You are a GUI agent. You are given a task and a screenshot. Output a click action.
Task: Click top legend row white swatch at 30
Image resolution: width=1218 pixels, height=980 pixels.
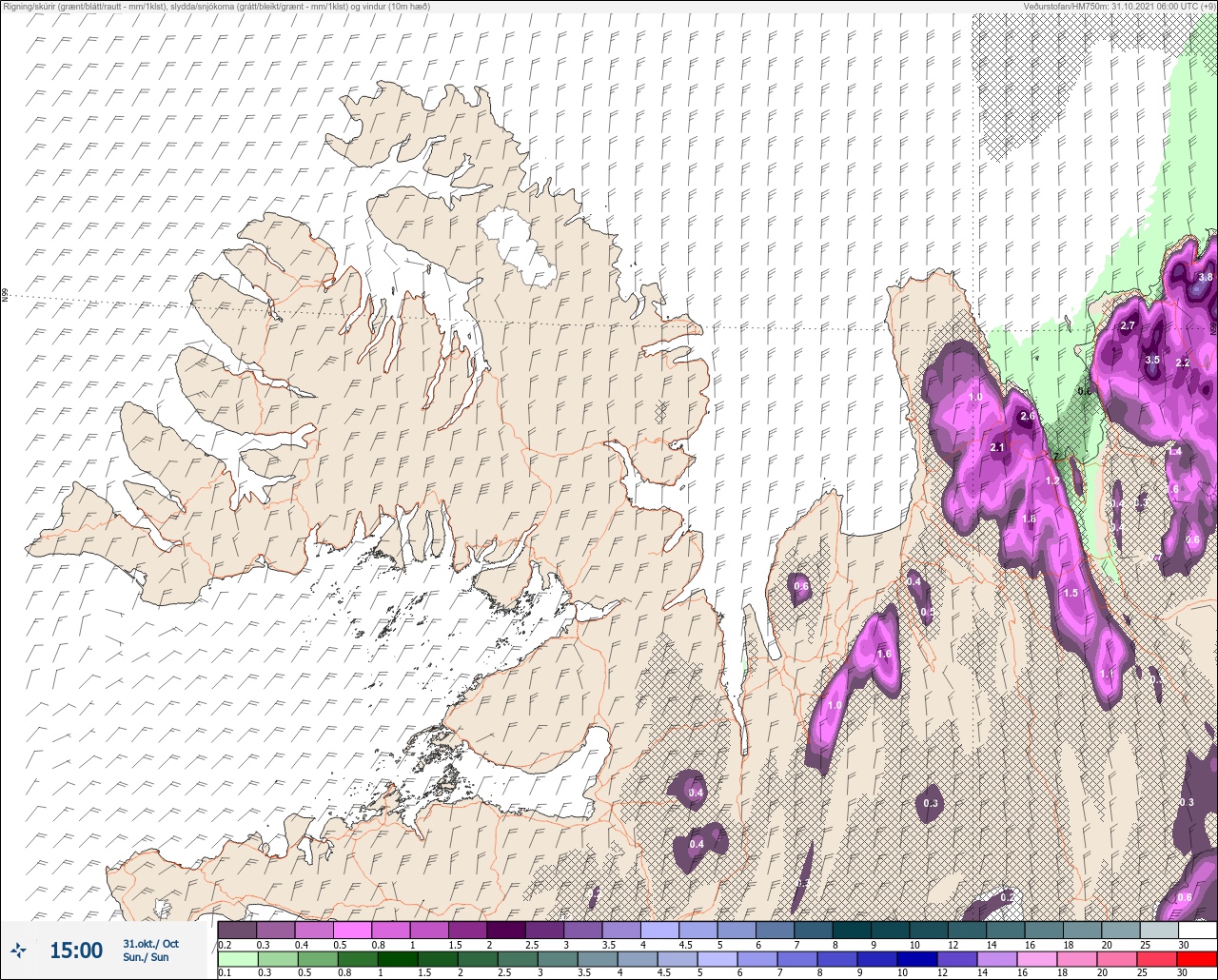1197,930
